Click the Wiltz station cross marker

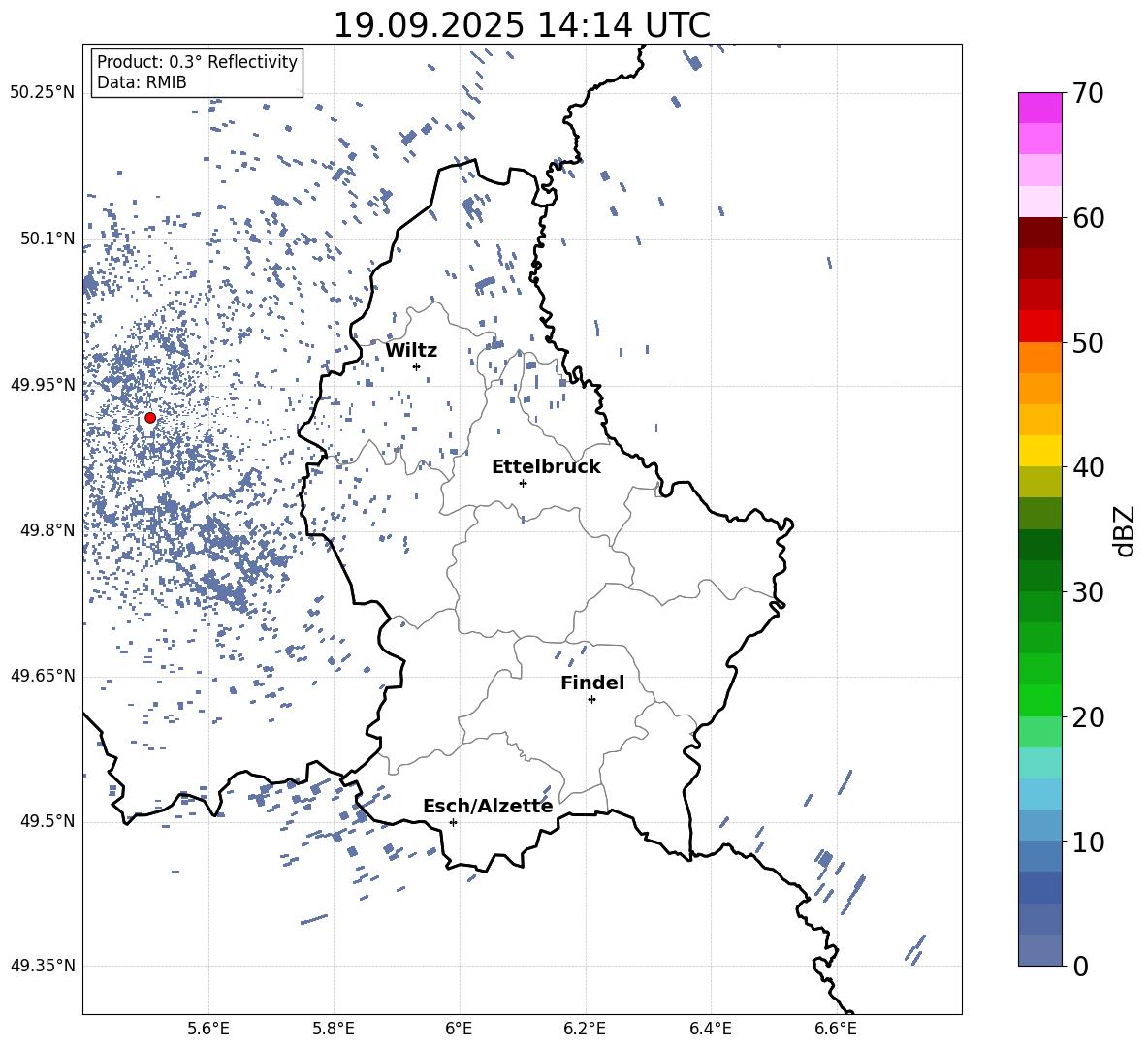pyautogui.click(x=417, y=366)
